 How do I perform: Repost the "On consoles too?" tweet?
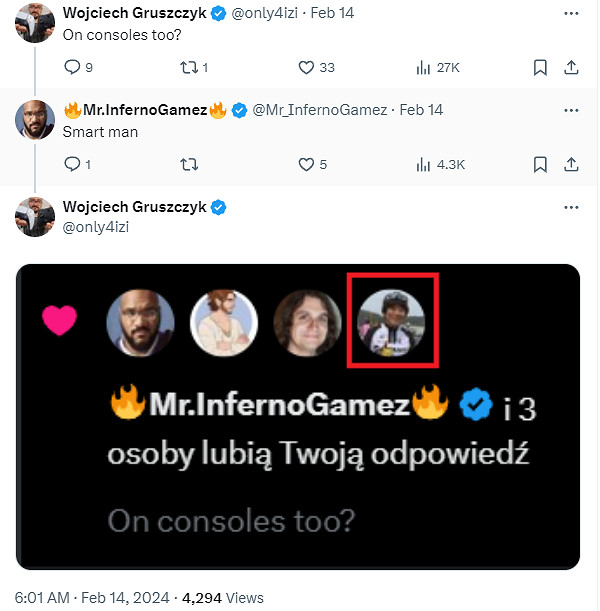pos(187,67)
